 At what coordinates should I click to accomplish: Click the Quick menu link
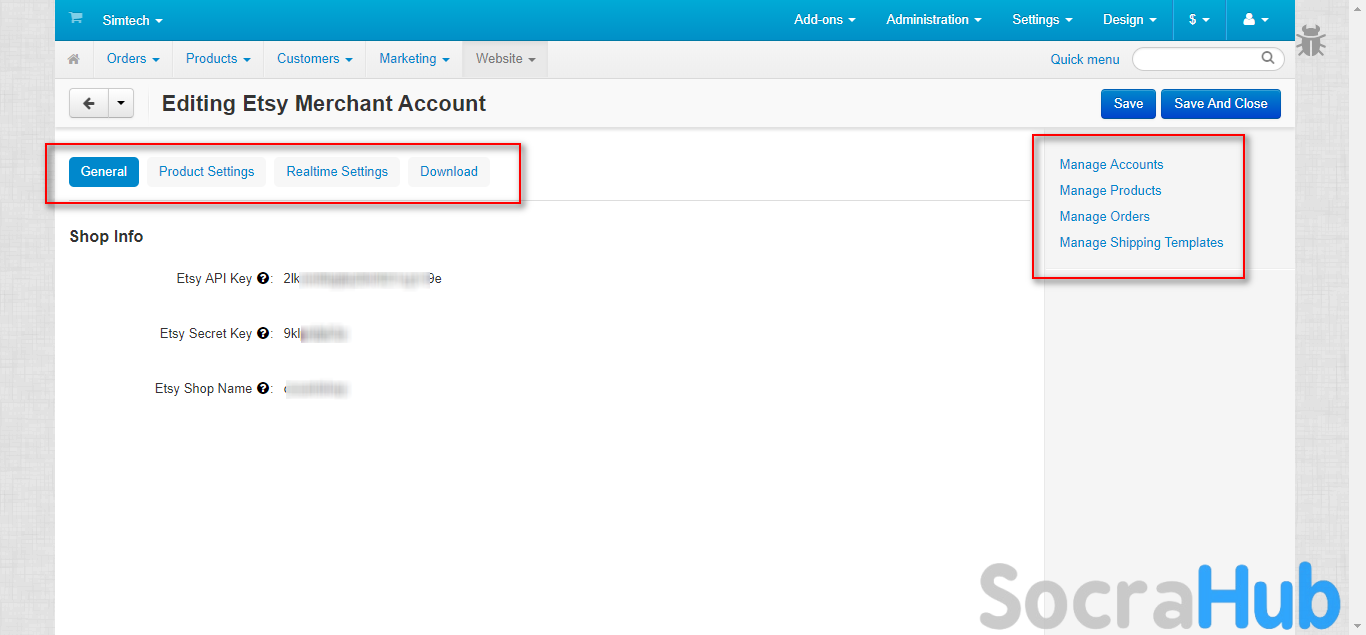(x=1085, y=59)
